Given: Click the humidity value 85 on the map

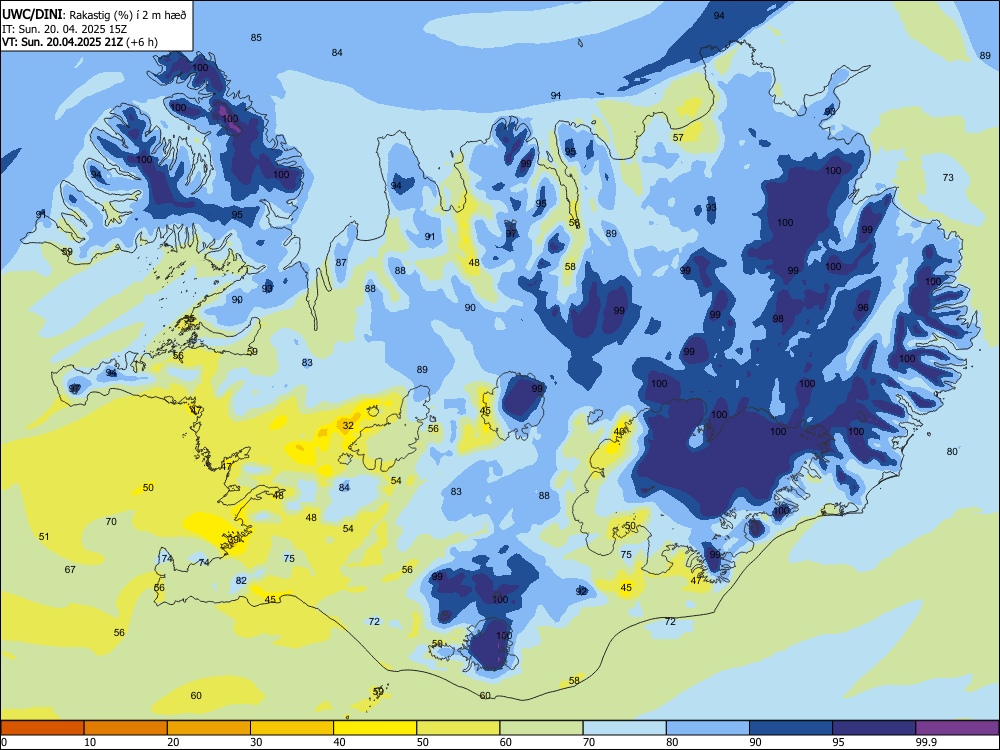Looking at the screenshot, I should tap(256, 38).
